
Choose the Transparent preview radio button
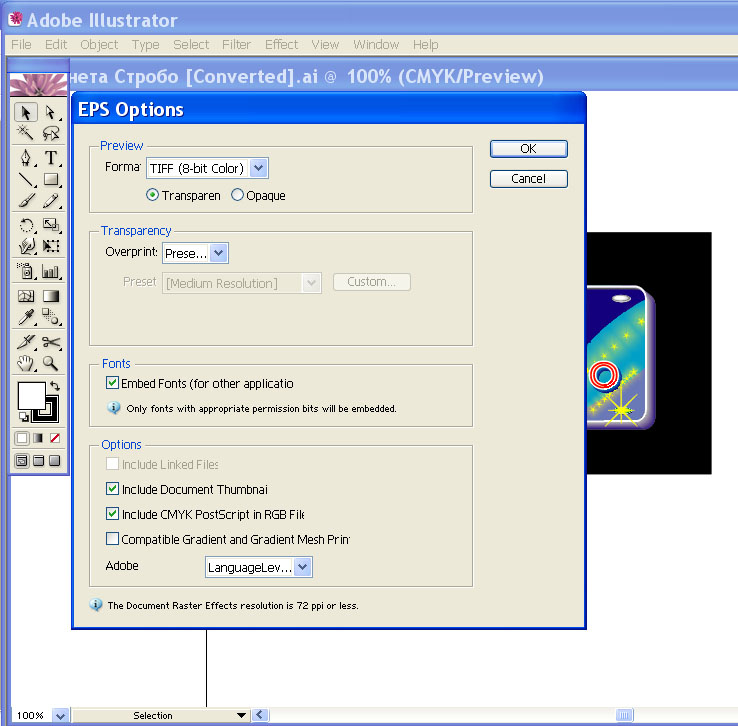click(152, 195)
